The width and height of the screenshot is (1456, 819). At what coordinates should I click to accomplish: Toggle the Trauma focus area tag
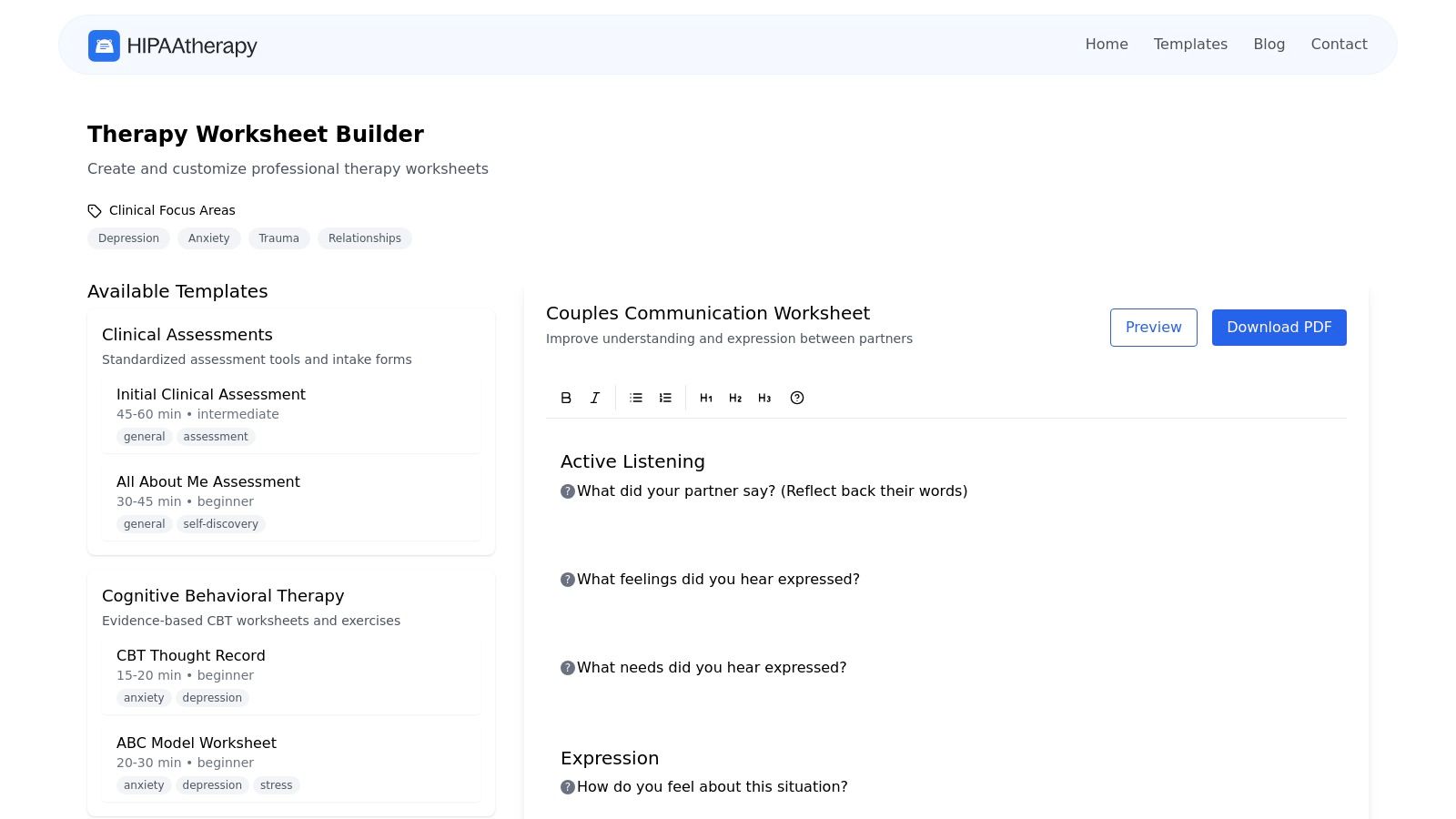pos(278,238)
